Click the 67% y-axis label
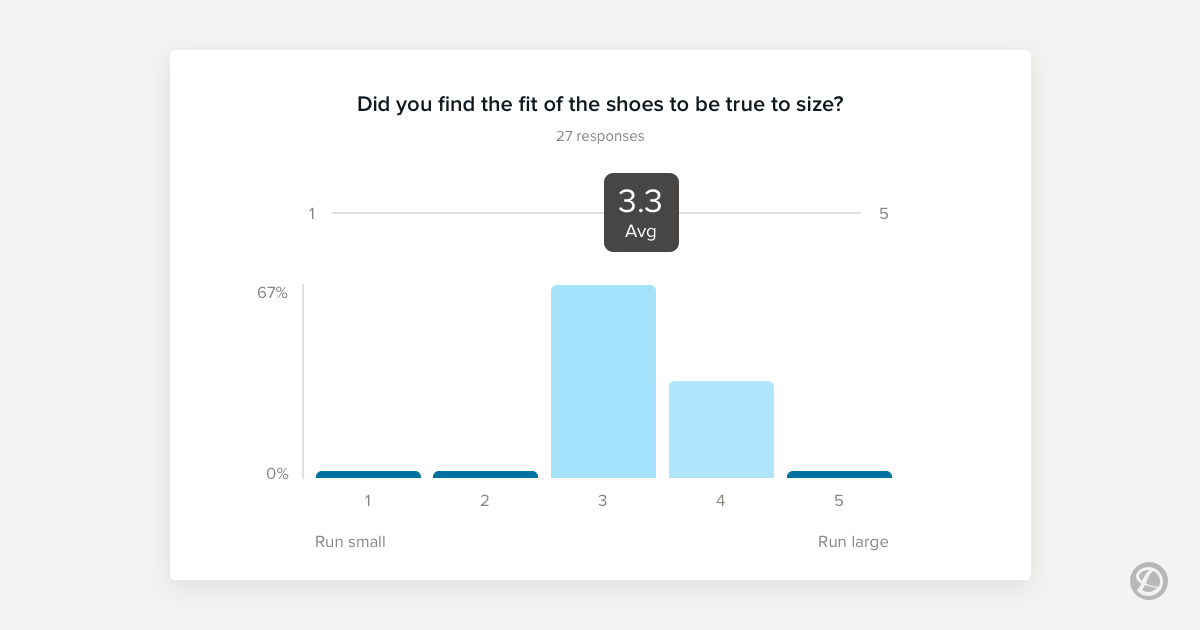 pos(272,293)
